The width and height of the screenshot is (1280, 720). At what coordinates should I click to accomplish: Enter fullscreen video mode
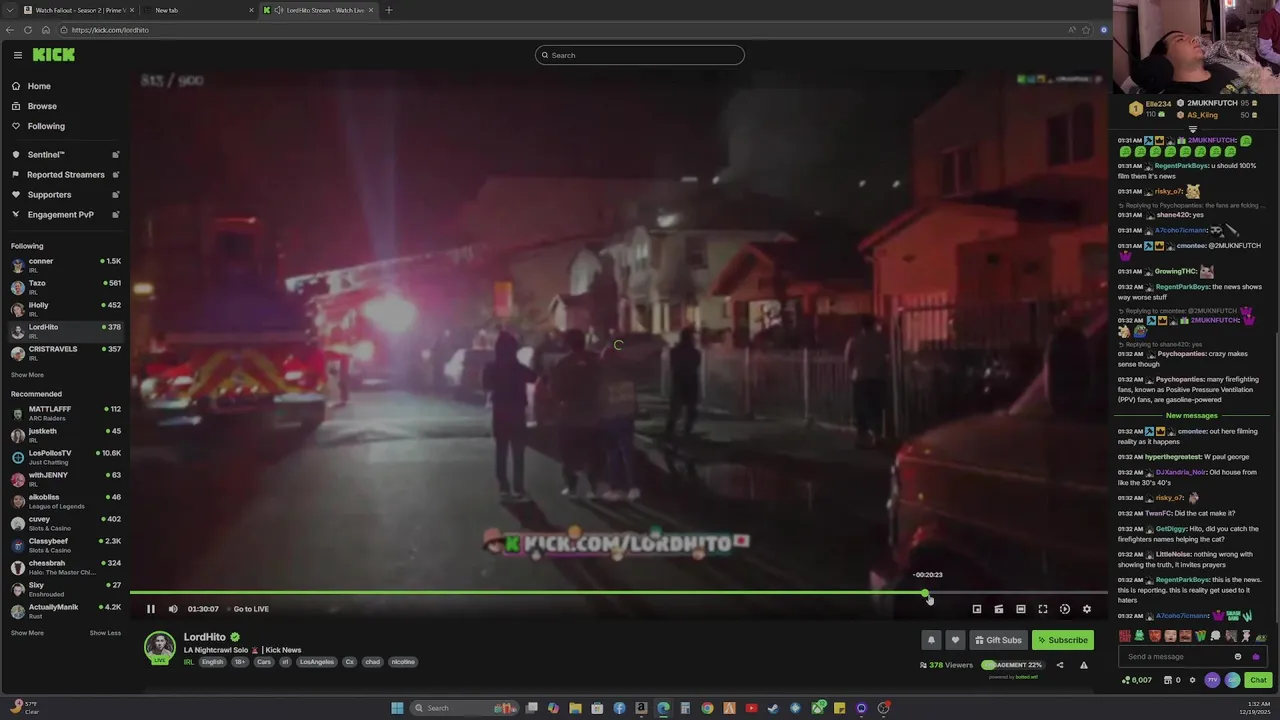(x=1043, y=609)
